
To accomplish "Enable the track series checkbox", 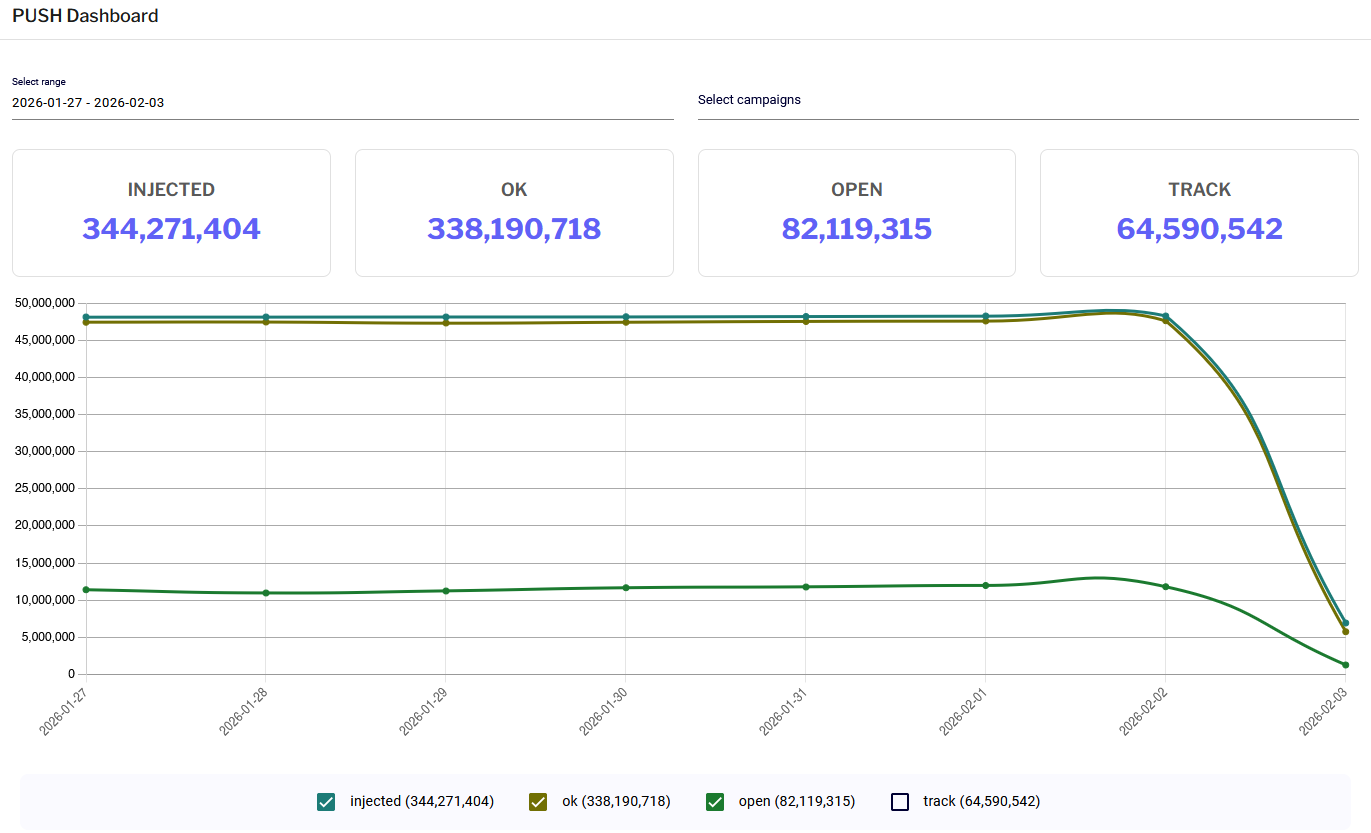I will (x=900, y=802).
